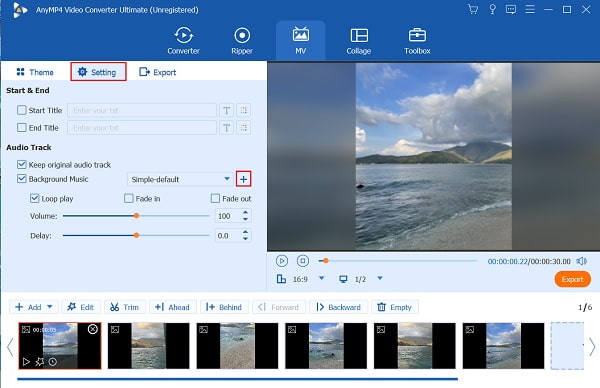Switch to the Converter module
Viewport: 600px width, 388px height.
(183, 41)
